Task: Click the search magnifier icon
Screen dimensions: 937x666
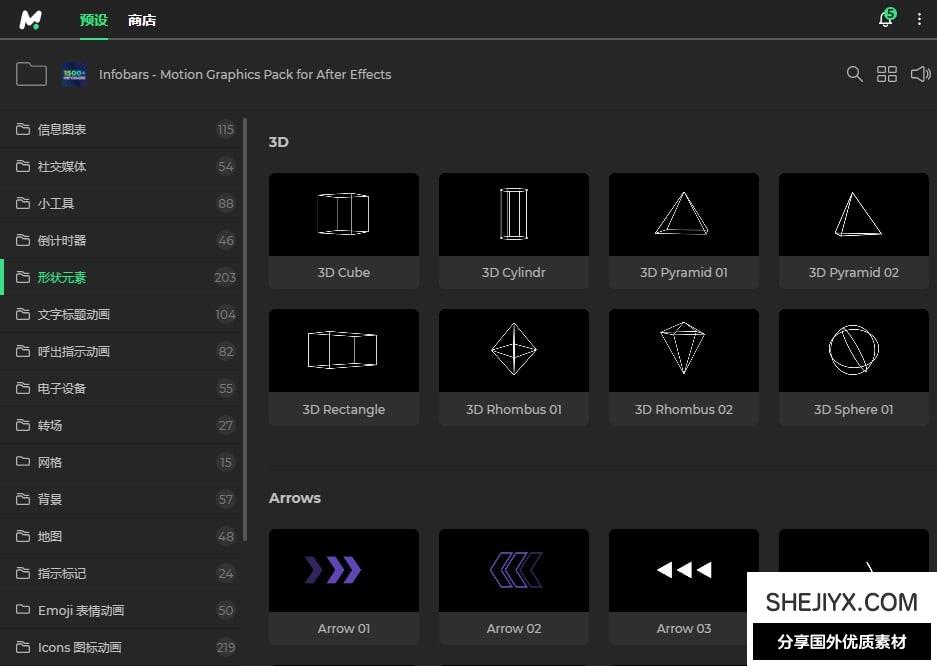Action: point(854,74)
